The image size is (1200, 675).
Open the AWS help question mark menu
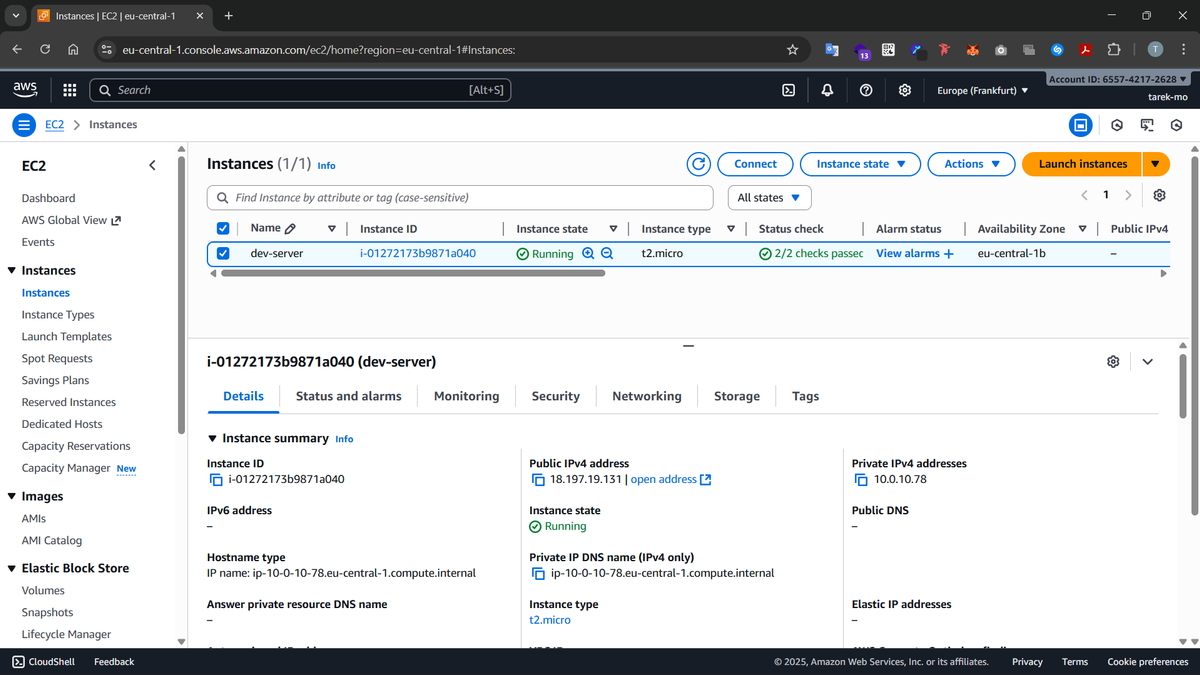866,90
